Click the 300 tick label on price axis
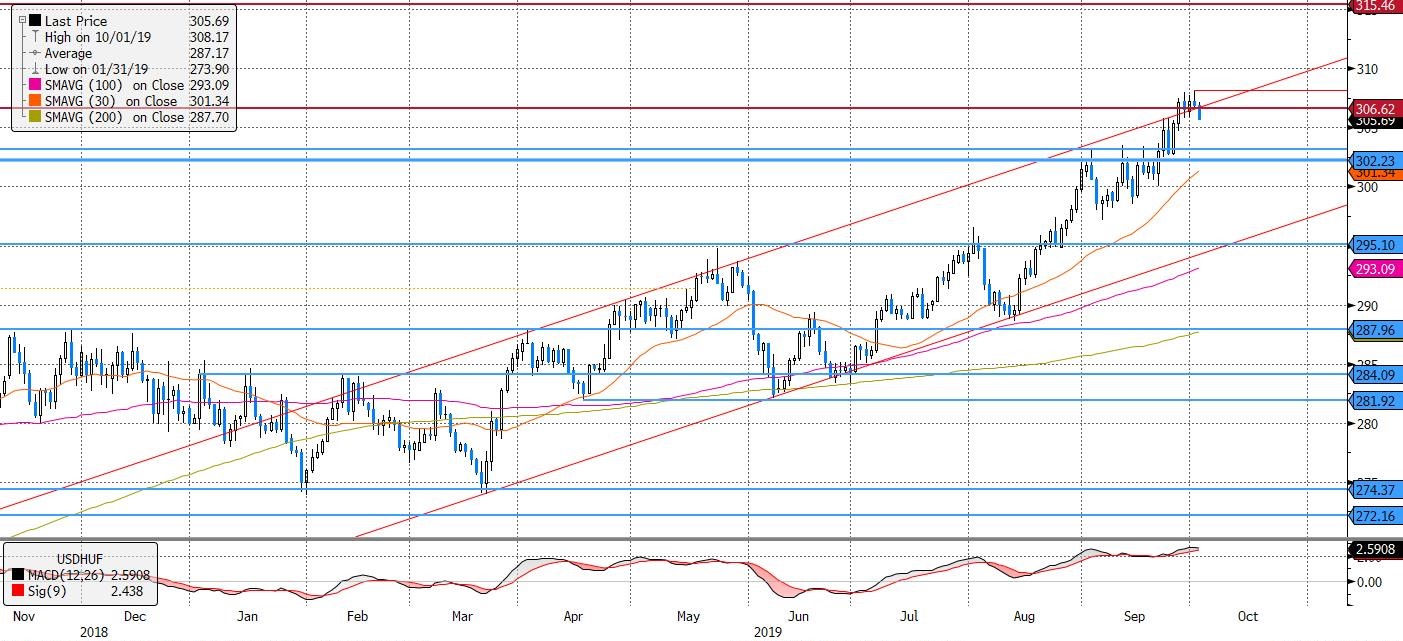Screen dimensions: 1403x641 tap(1367, 187)
